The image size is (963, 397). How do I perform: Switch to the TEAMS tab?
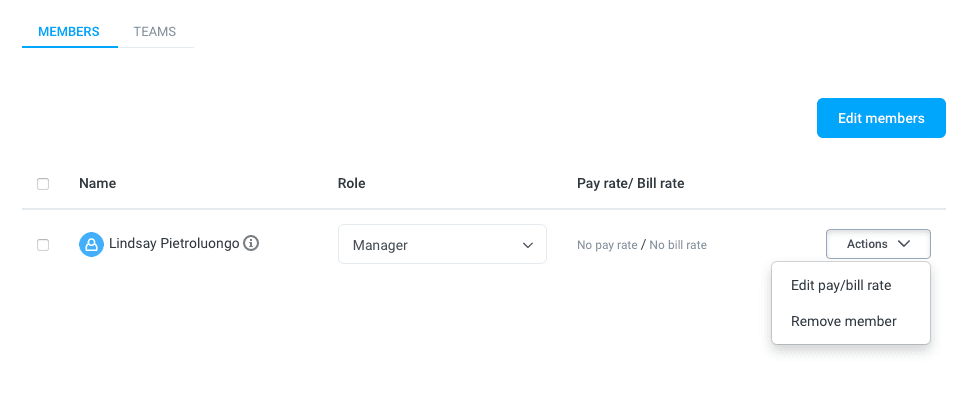pos(155,31)
